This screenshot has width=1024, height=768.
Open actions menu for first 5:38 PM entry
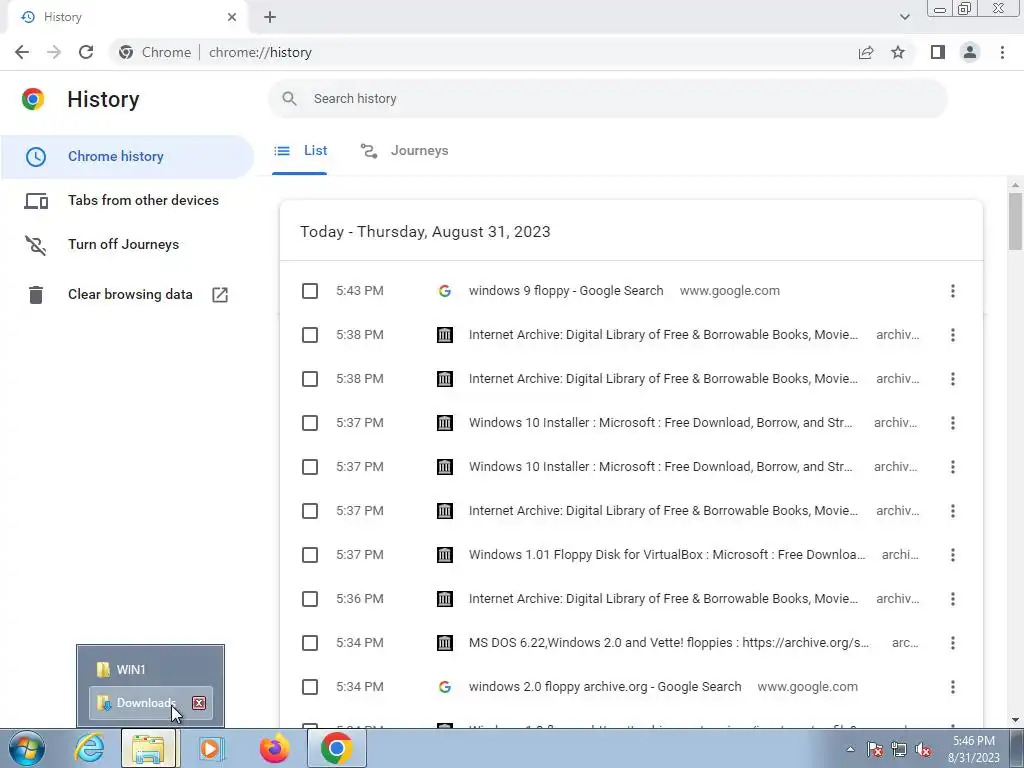coord(953,335)
